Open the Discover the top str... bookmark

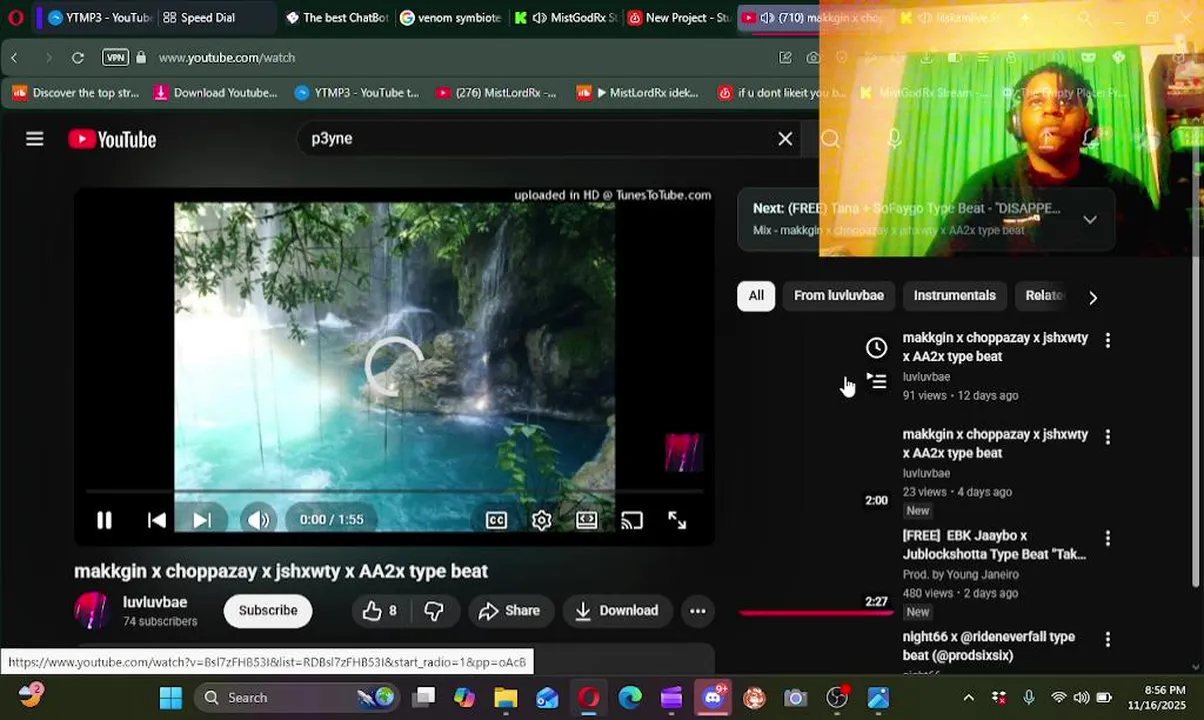pos(76,93)
